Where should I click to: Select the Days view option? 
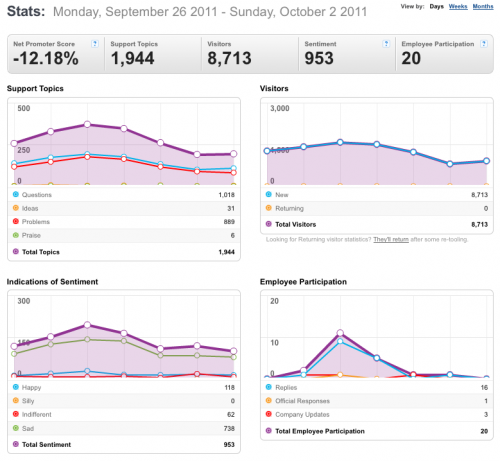pyautogui.click(x=436, y=6)
